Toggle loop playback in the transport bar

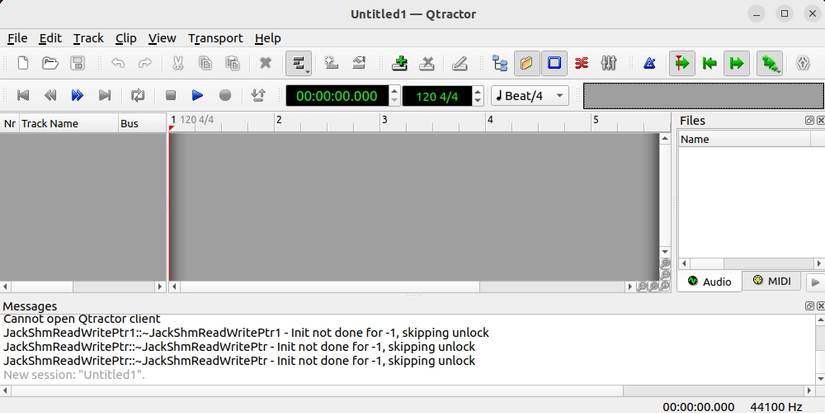pos(138,95)
